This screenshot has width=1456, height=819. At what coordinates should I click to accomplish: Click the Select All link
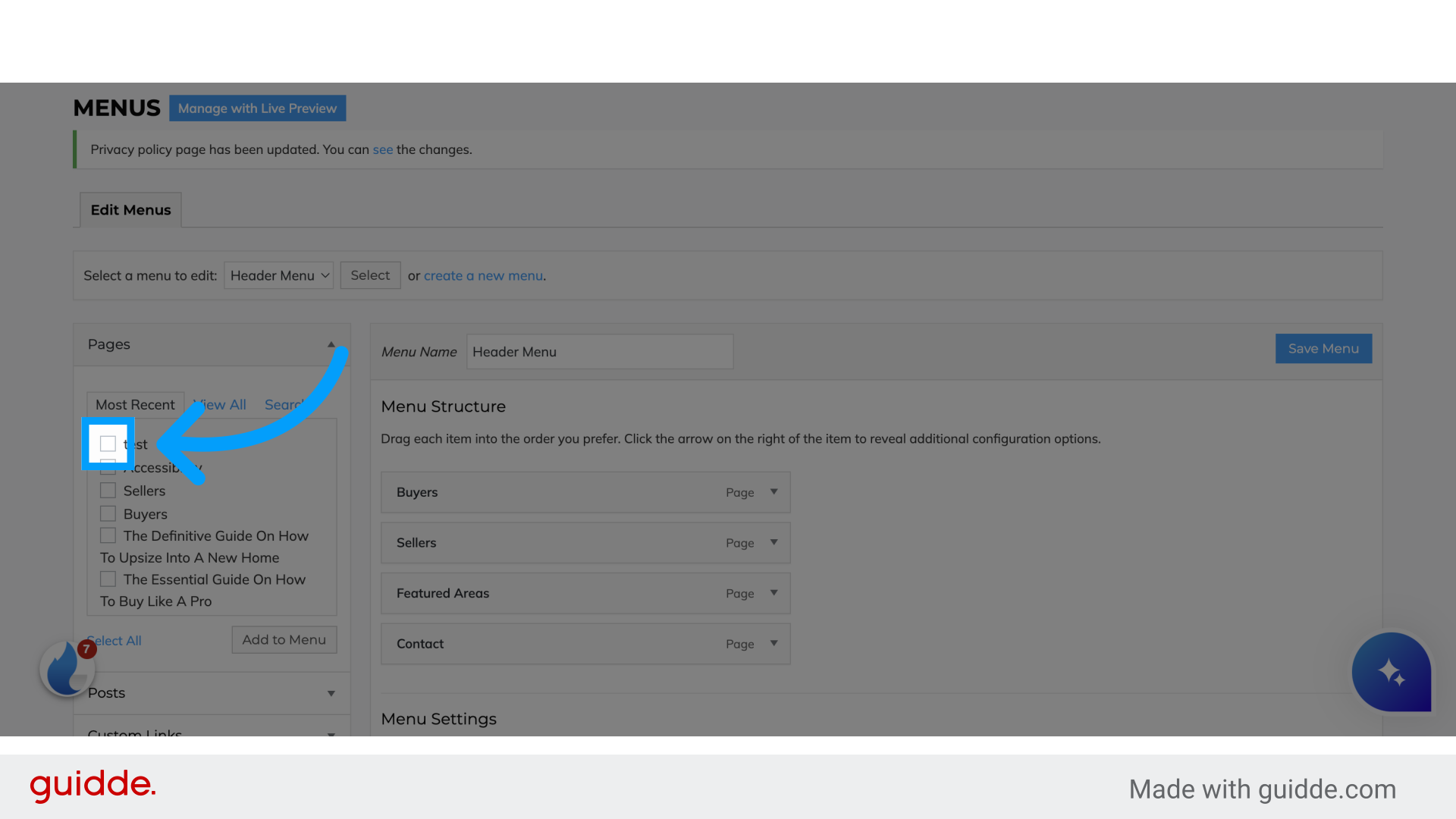[114, 640]
